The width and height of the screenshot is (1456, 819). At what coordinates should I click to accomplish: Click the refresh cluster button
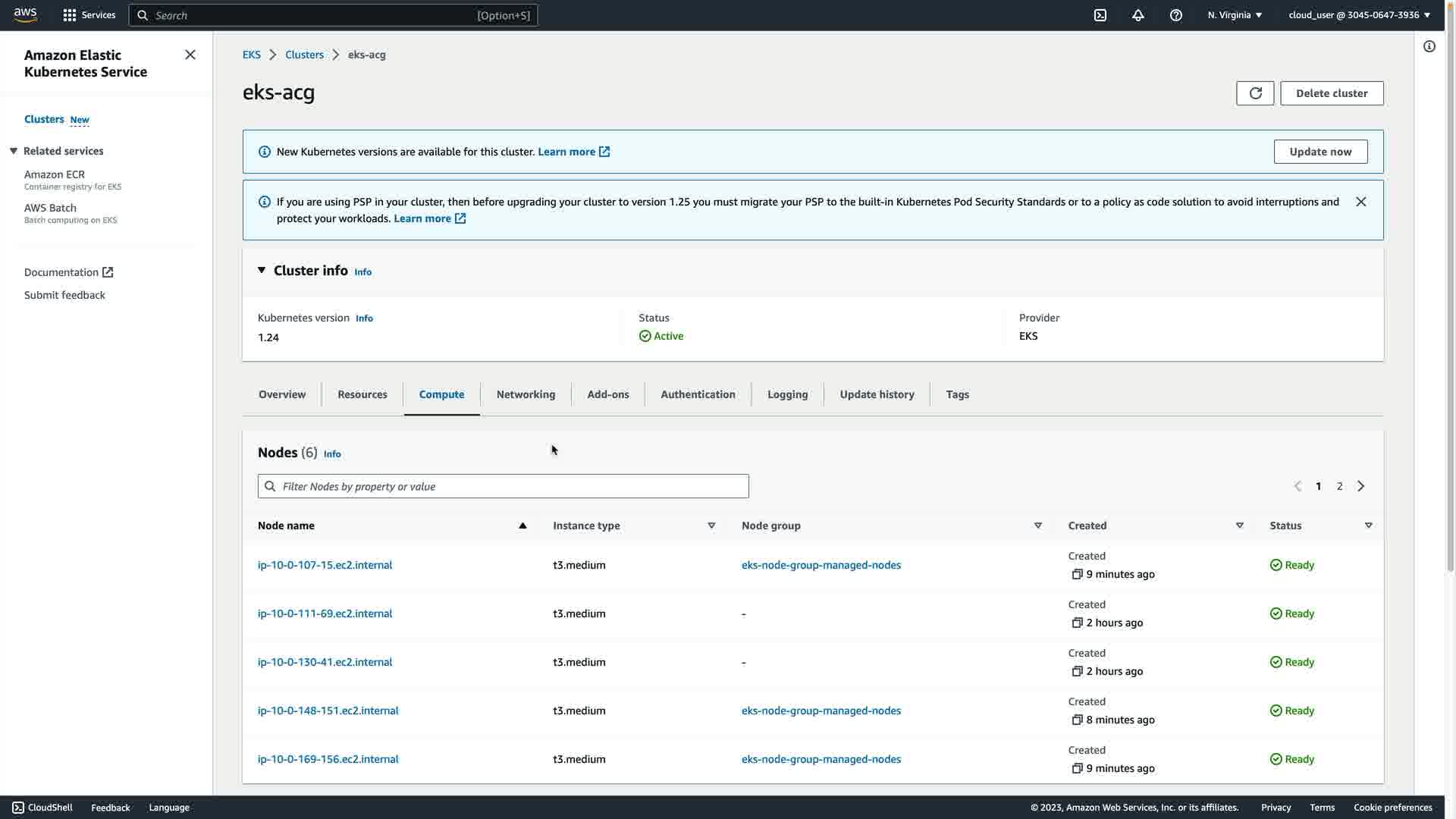pyautogui.click(x=1255, y=93)
